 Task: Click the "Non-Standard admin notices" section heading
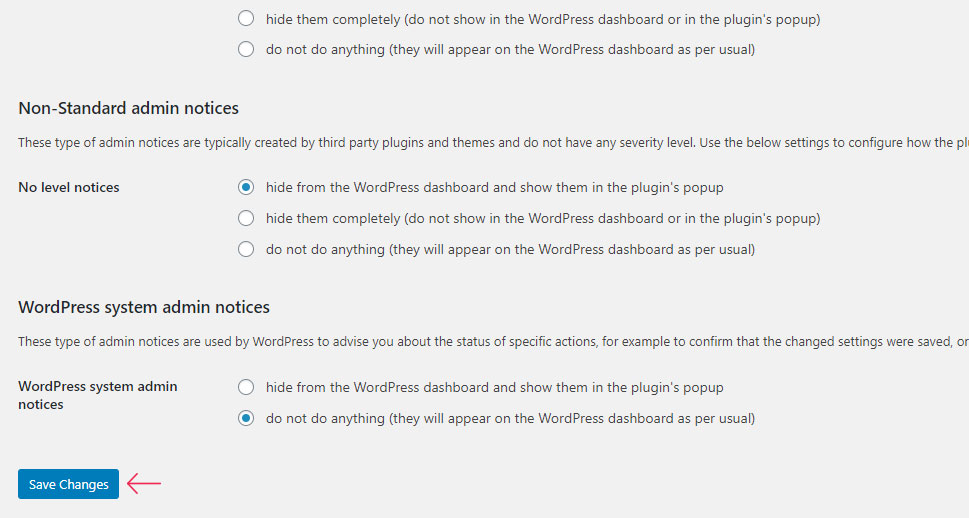[129, 108]
